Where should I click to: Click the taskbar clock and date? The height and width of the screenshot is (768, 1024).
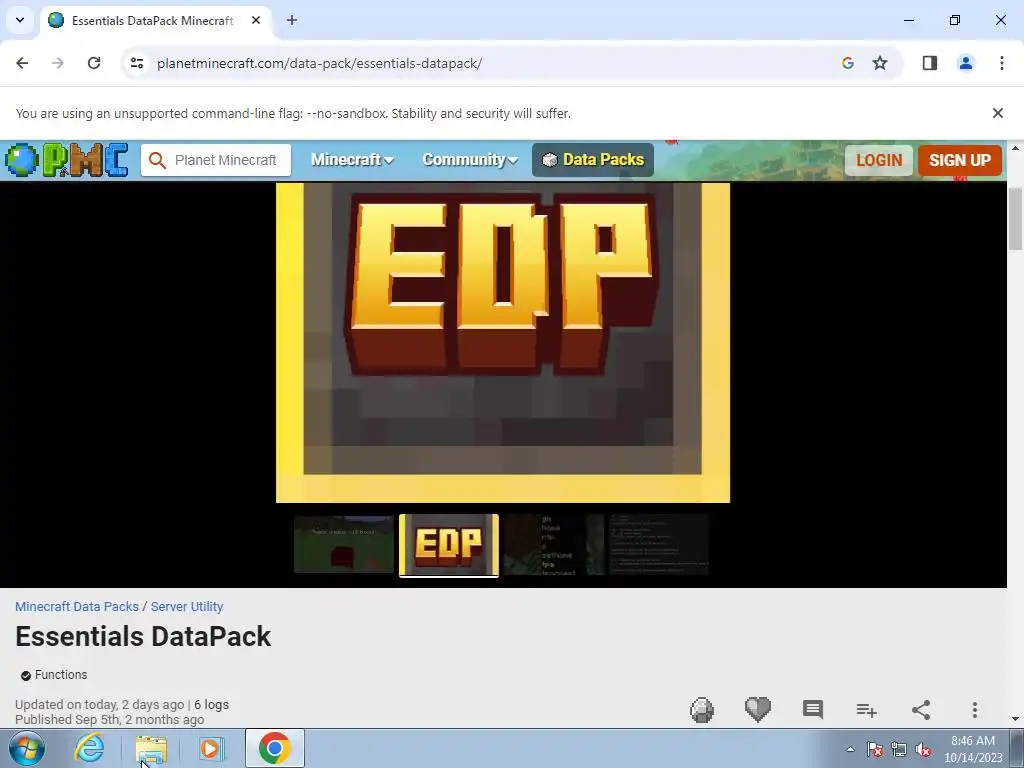[x=973, y=749]
